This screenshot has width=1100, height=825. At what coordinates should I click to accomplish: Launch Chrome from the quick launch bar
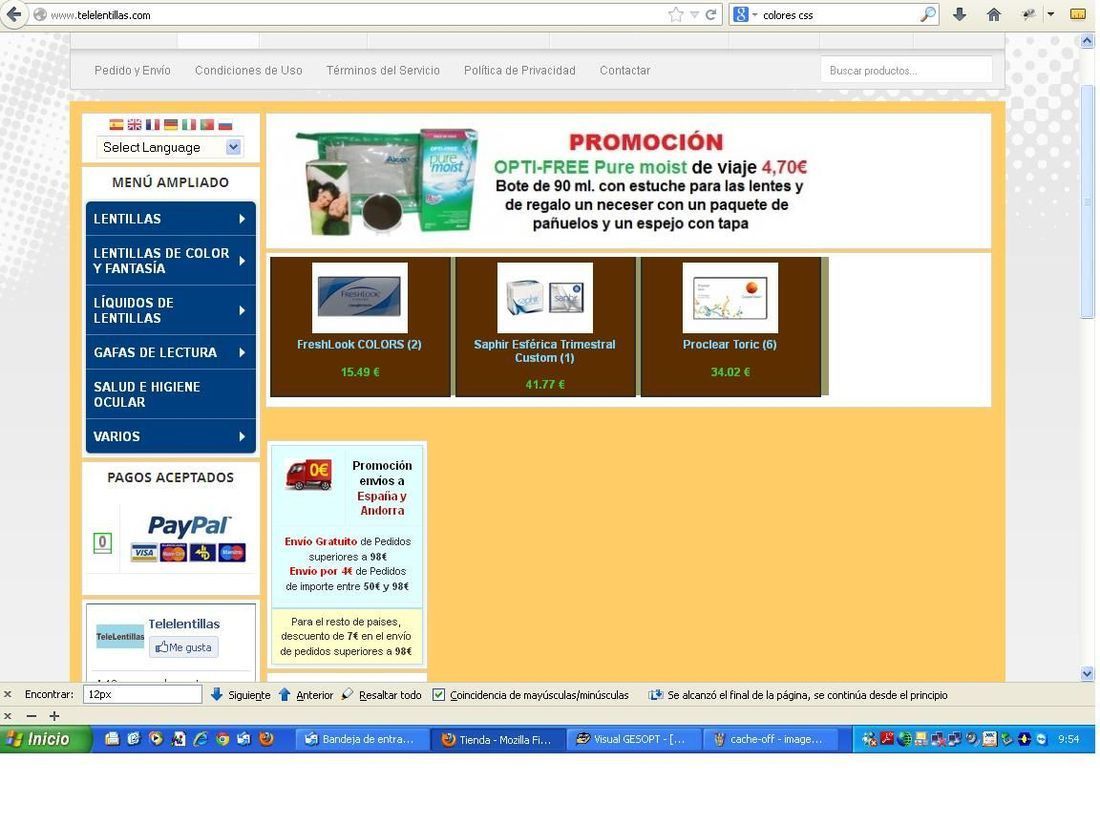coord(222,739)
